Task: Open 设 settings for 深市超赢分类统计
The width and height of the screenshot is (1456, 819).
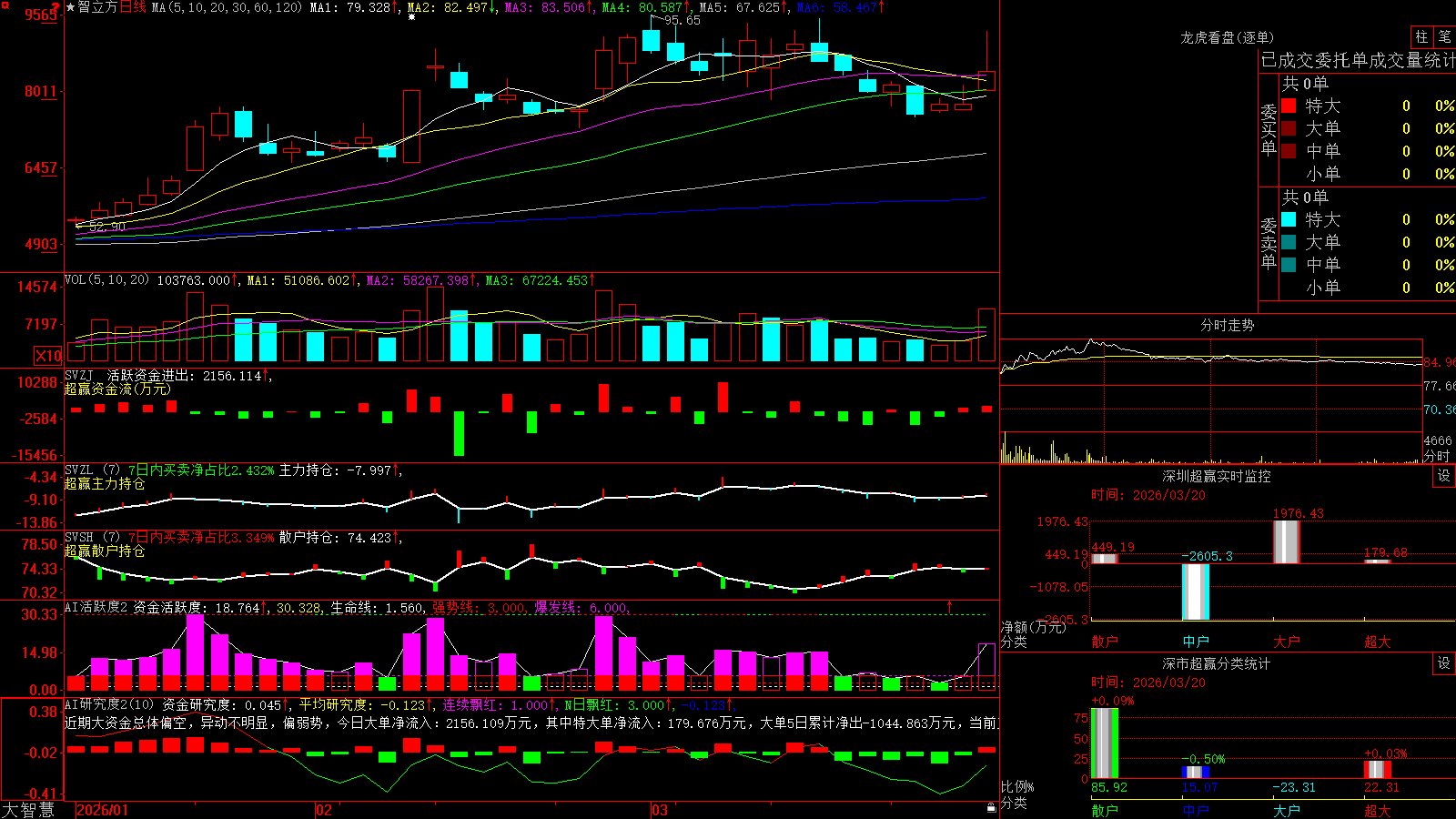Action: coord(1444,663)
